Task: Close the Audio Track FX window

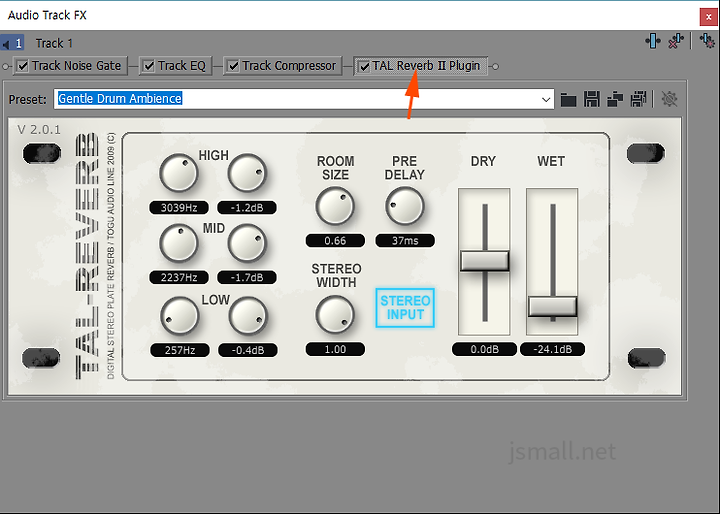Action: [708, 17]
